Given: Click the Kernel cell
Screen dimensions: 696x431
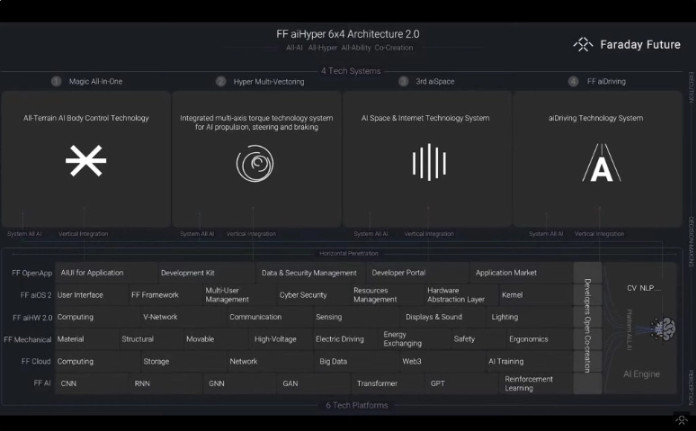Looking at the screenshot, I should pos(536,295).
